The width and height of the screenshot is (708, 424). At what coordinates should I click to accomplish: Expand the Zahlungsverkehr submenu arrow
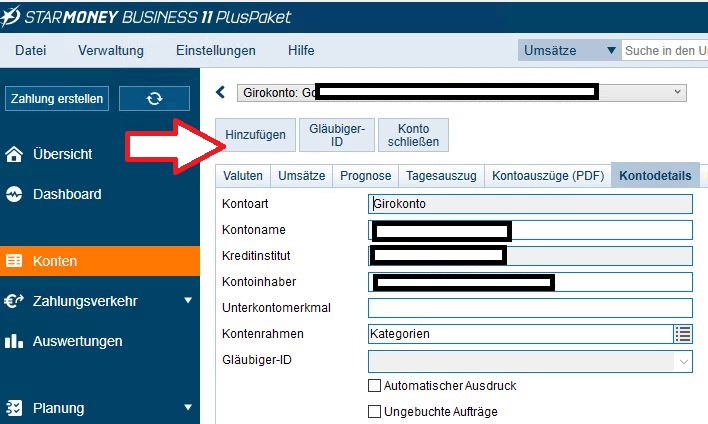pos(188,300)
